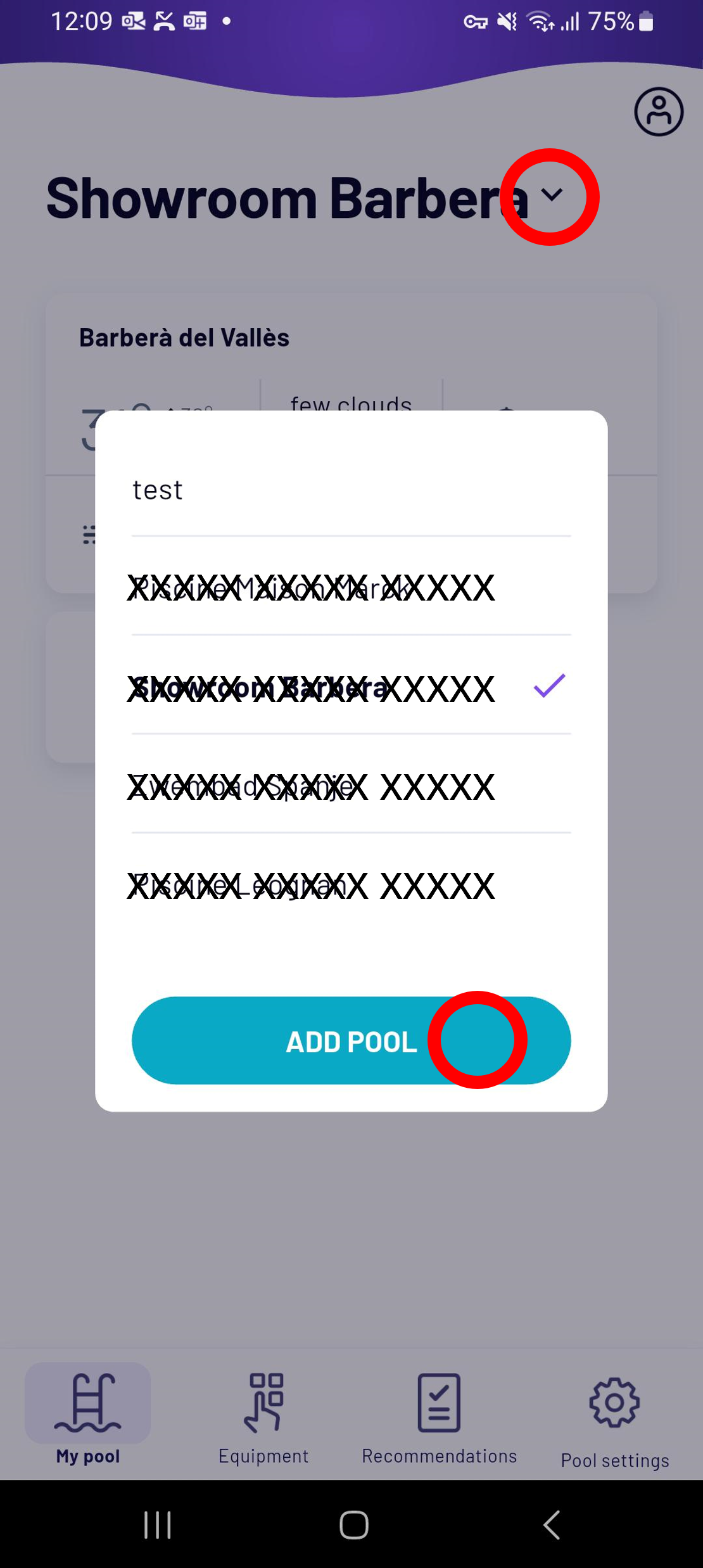
Task: Choose the Piscine Leognan pool entry
Action: 351,884
